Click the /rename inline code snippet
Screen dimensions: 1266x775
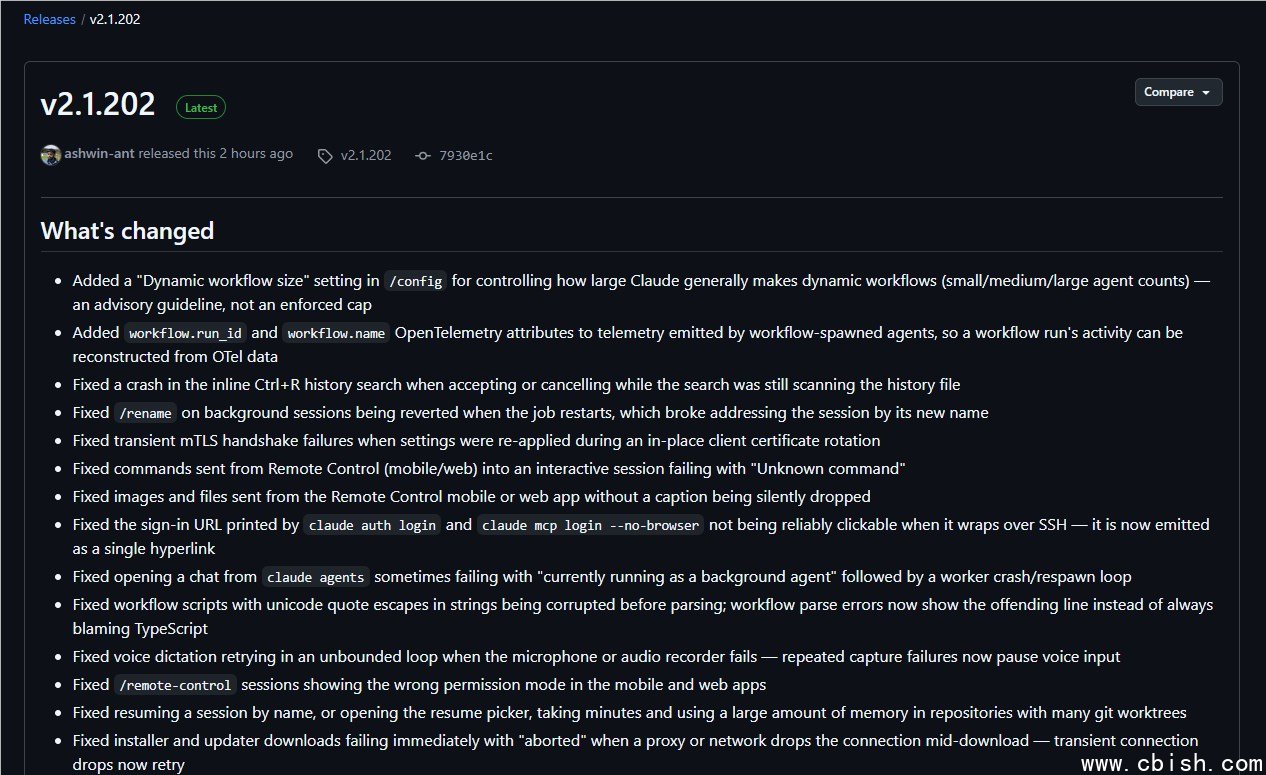tap(145, 413)
